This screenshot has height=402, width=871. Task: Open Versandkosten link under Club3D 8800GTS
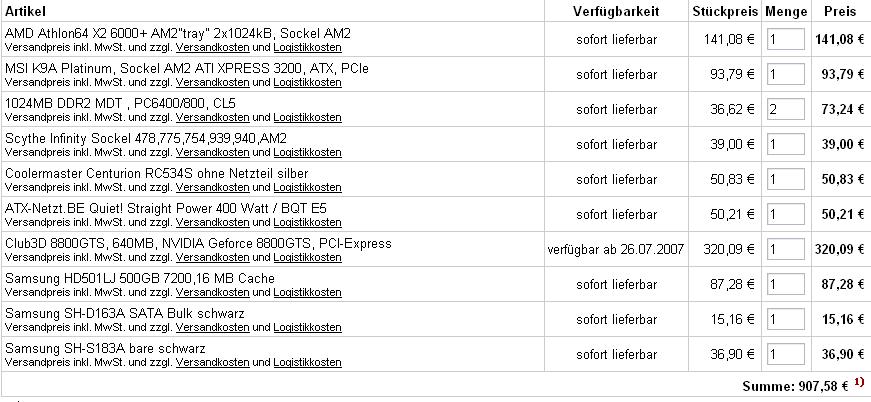tap(212, 257)
